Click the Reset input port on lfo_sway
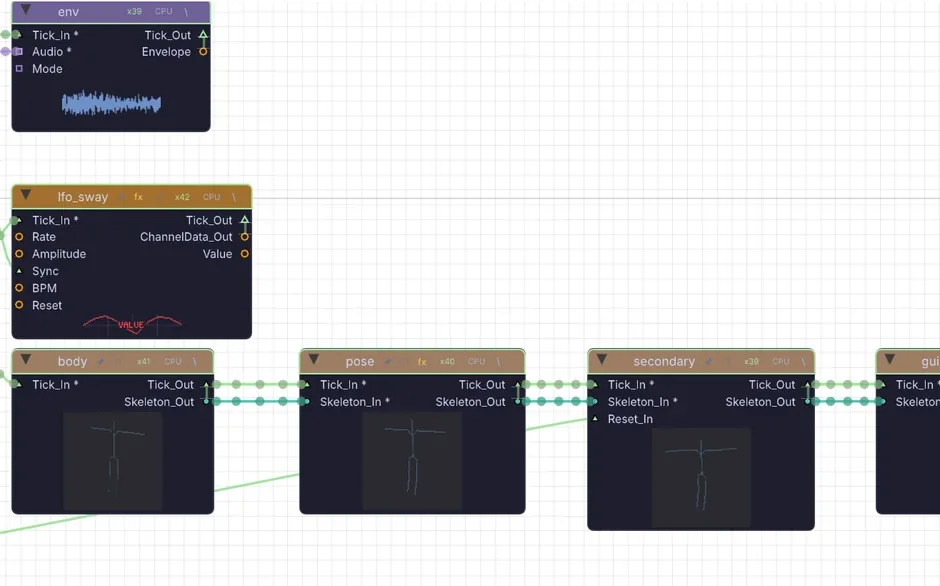Viewport: 940px width, 586px height. pos(19,305)
